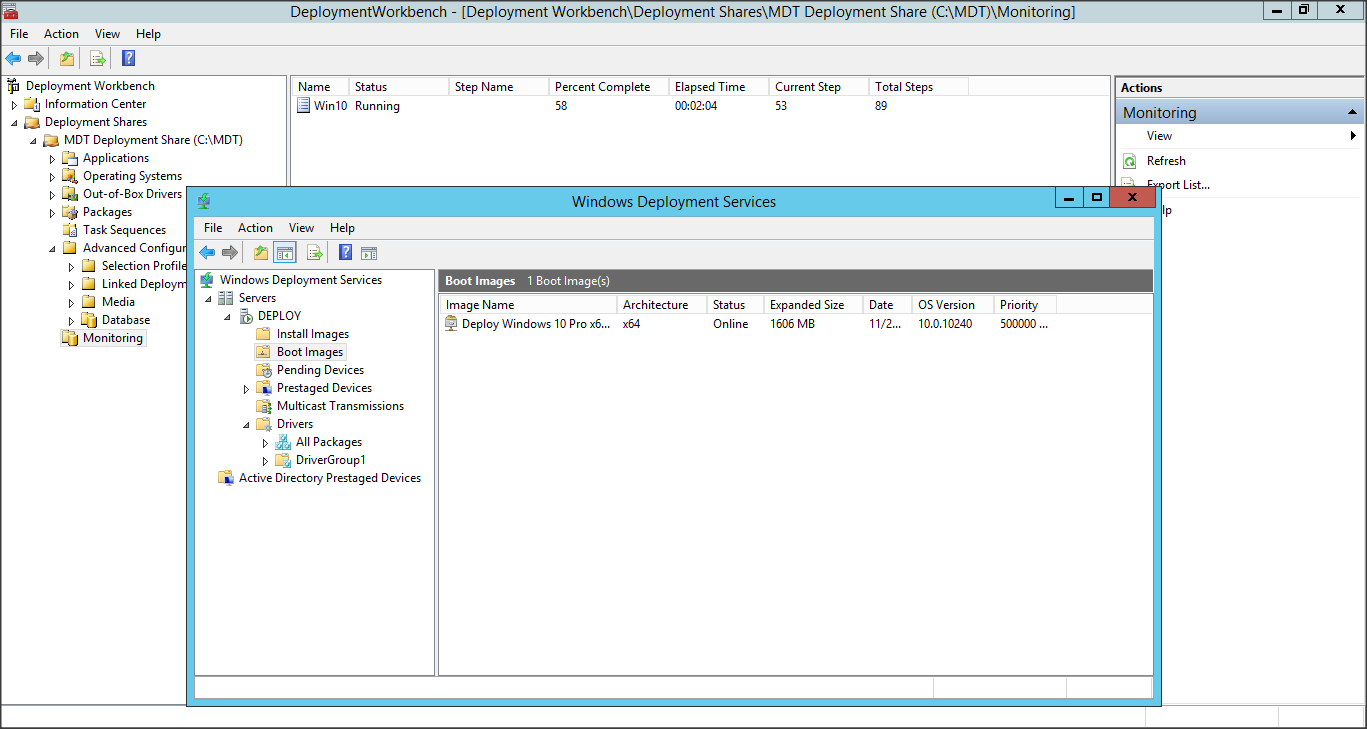Screen dimensions: 1367x729
Task: Open the View submenu in Actions pane
Action: pos(1160,136)
